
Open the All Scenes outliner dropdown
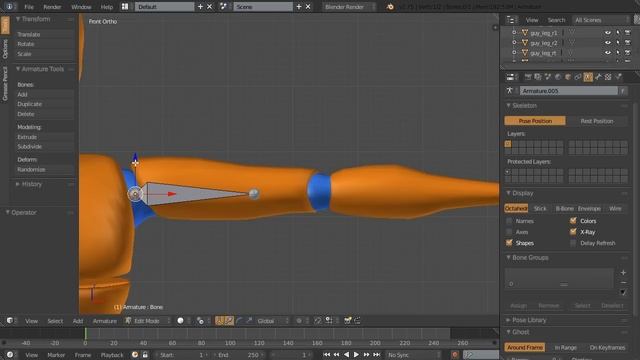click(x=601, y=20)
